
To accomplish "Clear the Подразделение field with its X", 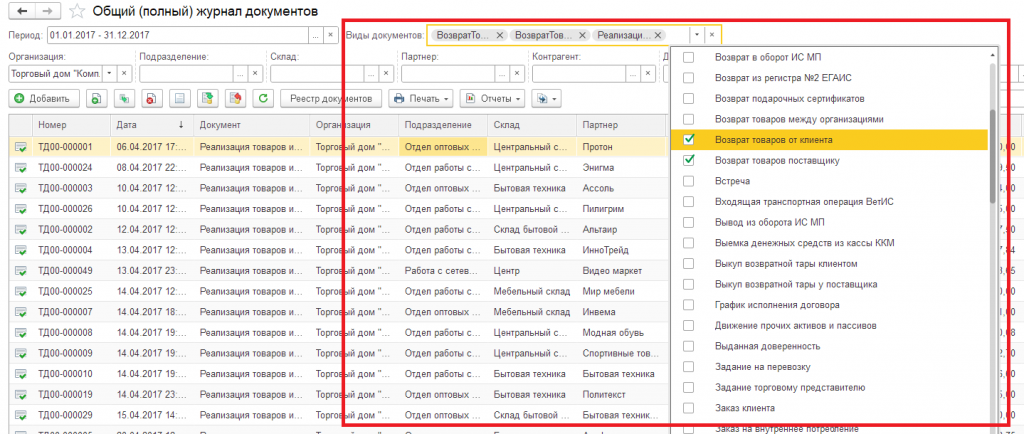I will click(255, 73).
